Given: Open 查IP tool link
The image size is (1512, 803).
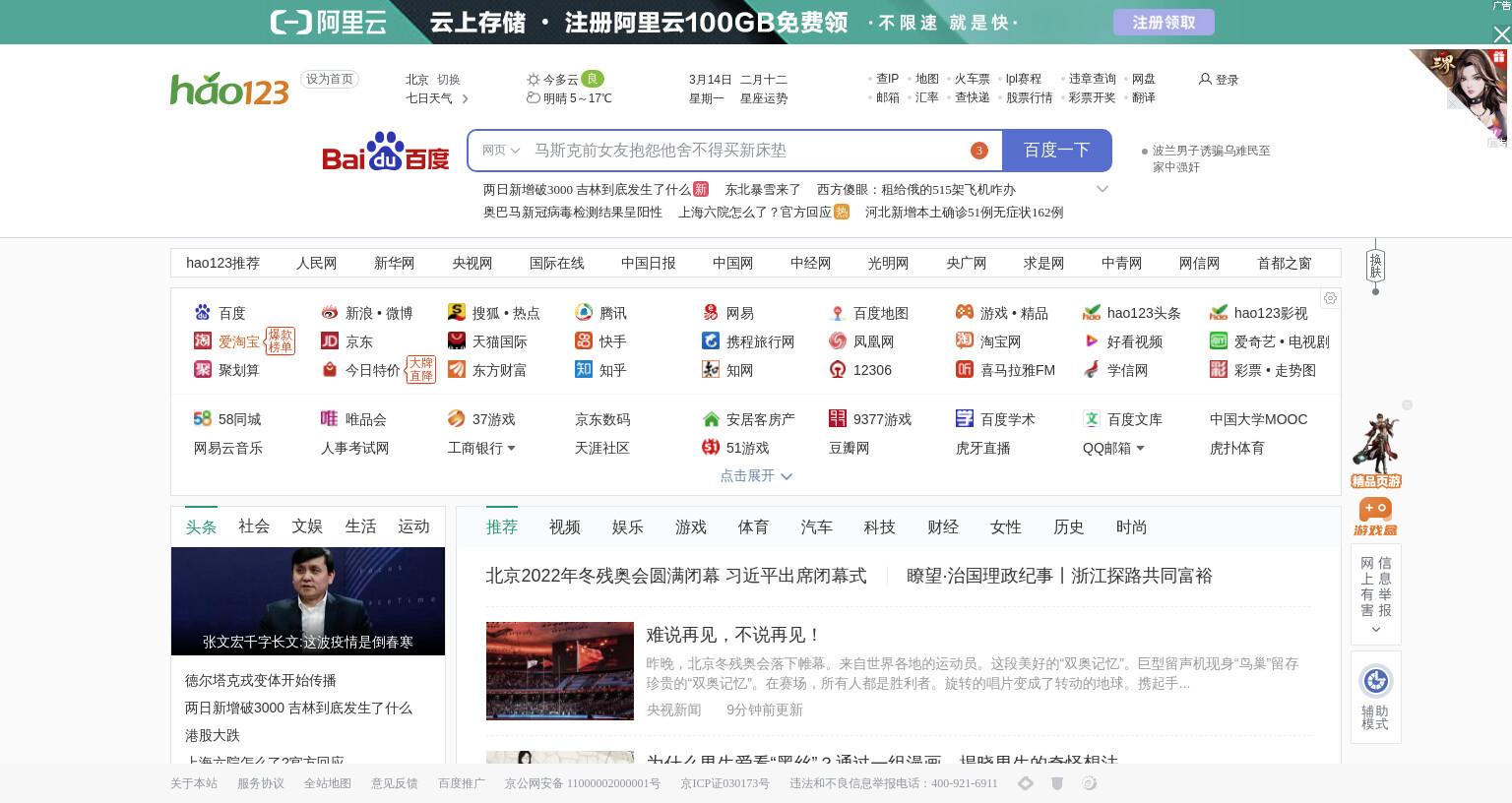Looking at the screenshot, I should [x=888, y=79].
